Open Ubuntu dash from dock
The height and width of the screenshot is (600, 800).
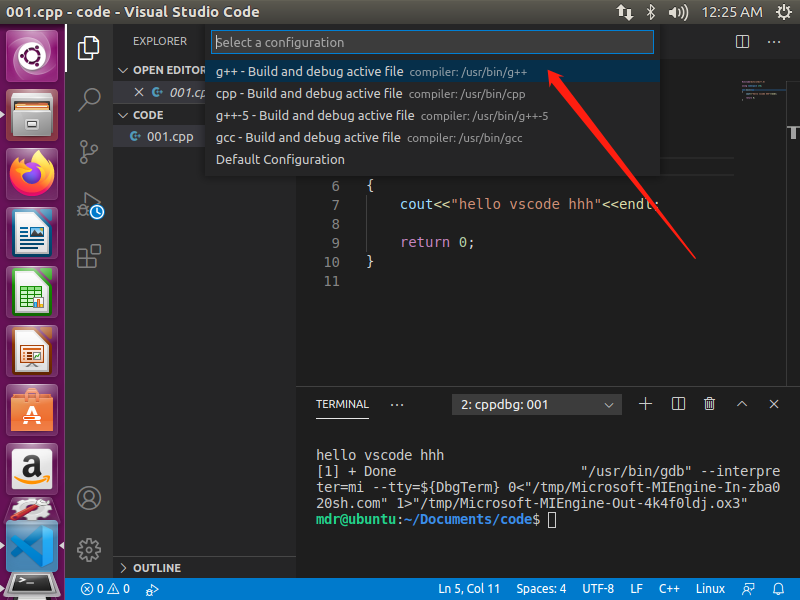point(32,56)
